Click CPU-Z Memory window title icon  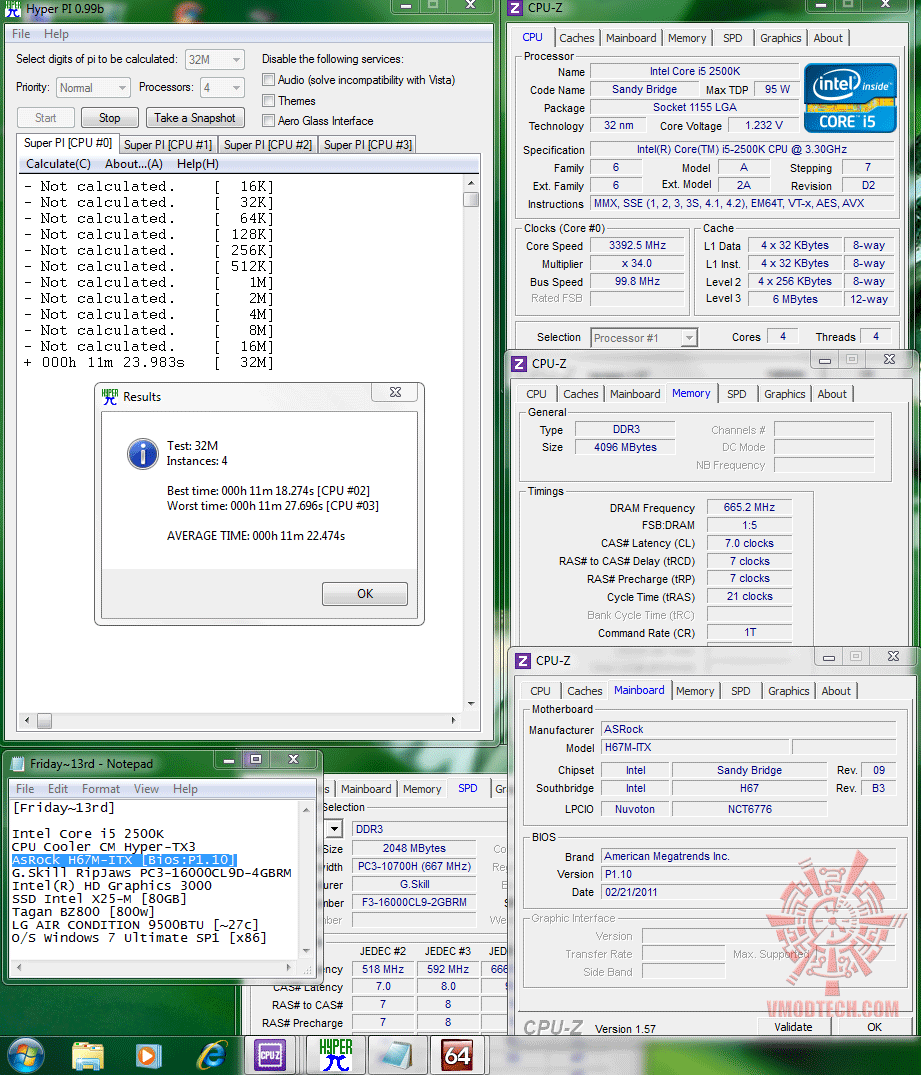tap(519, 363)
